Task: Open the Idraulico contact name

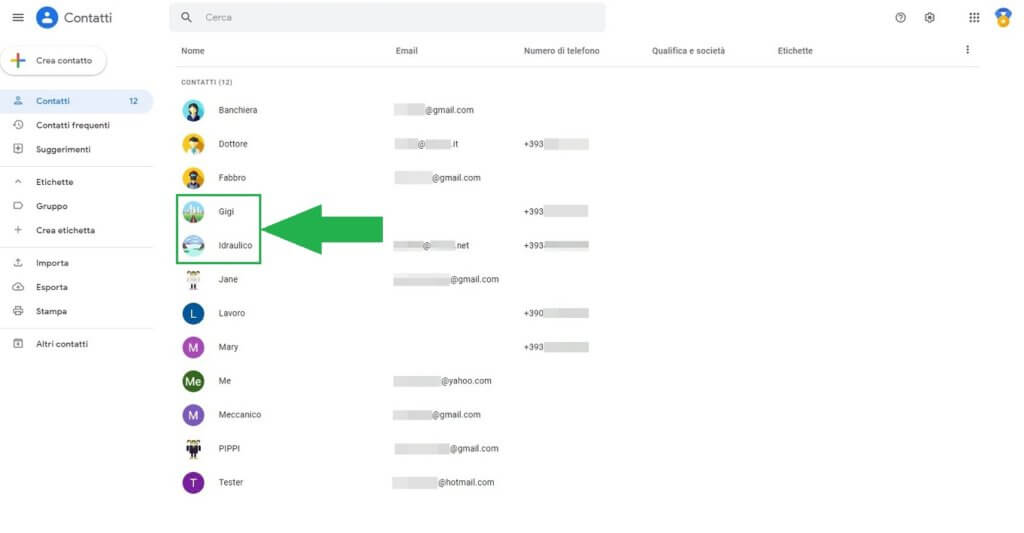Action: (x=235, y=246)
